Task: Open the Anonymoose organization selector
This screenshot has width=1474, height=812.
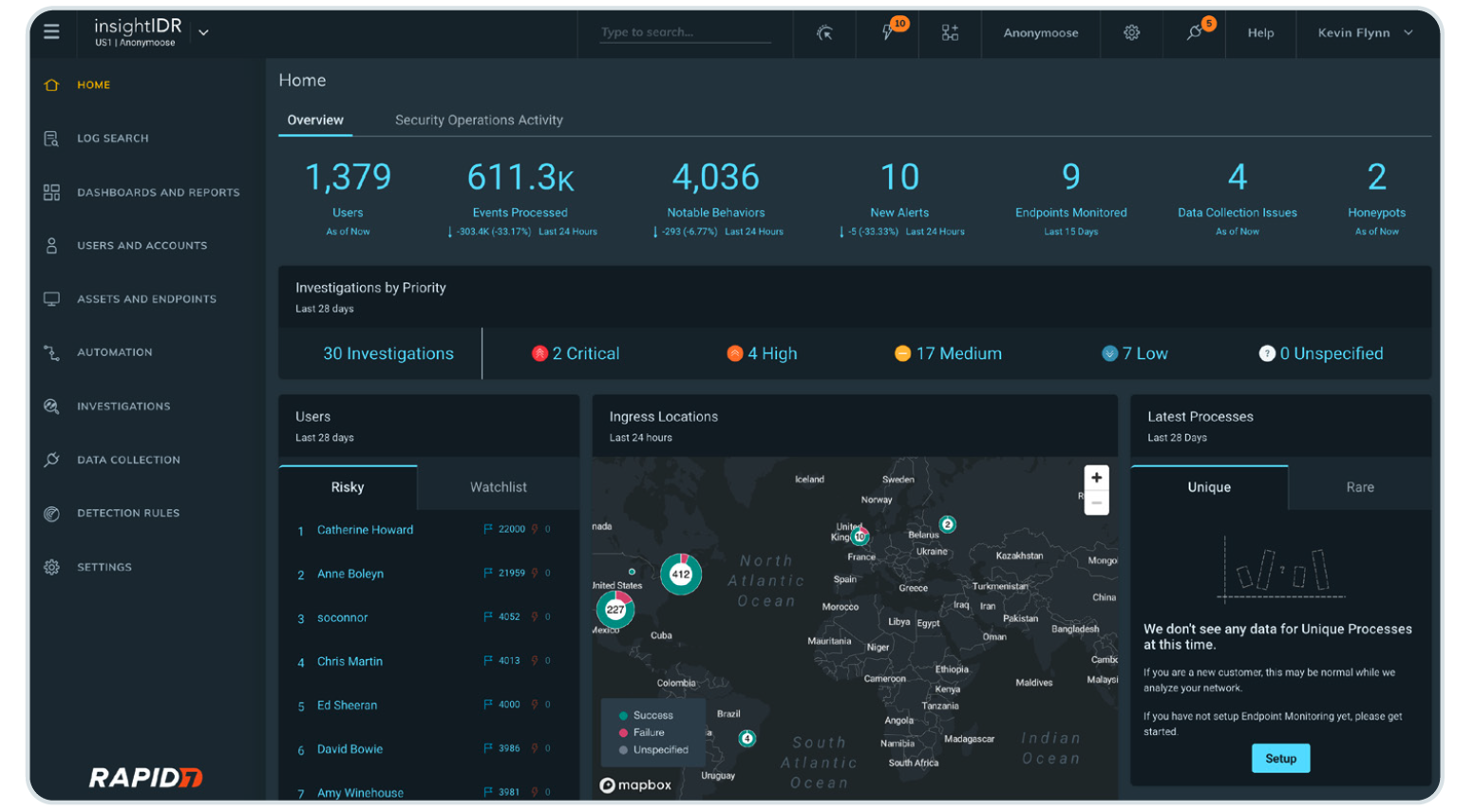Action: point(1041,32)
